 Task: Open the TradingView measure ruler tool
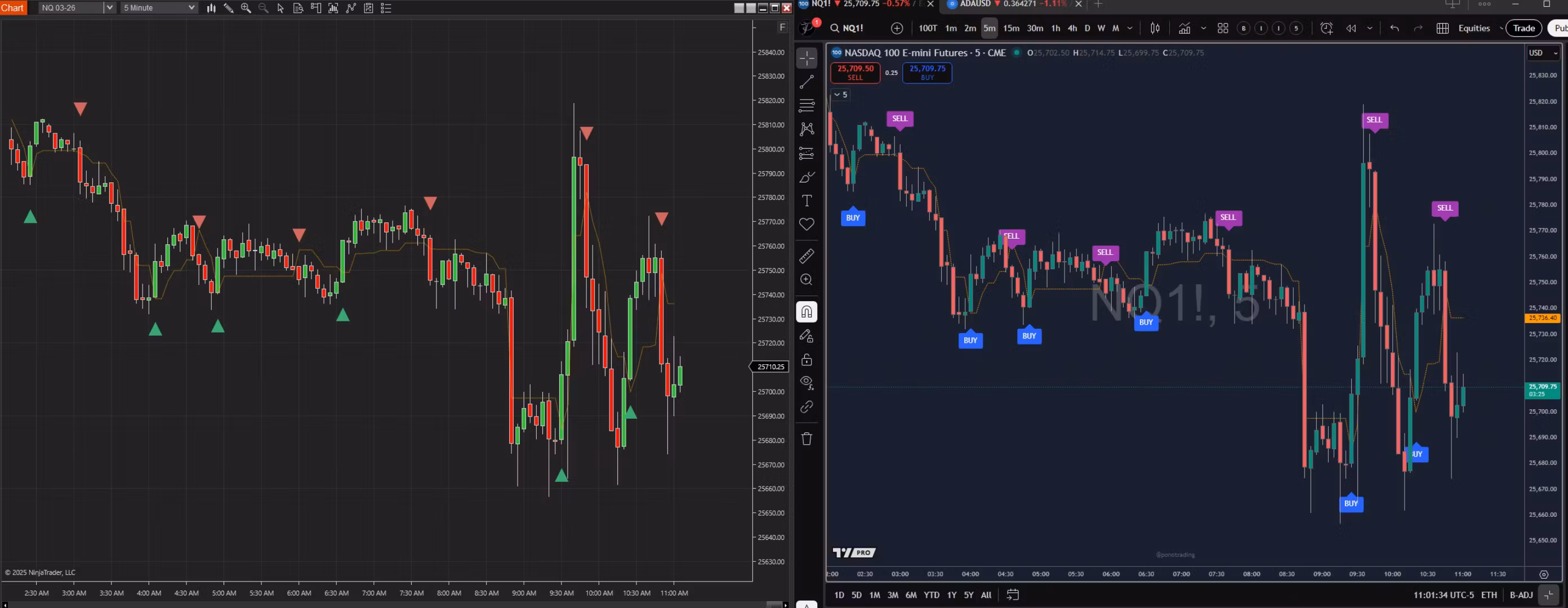pos(807,256)
